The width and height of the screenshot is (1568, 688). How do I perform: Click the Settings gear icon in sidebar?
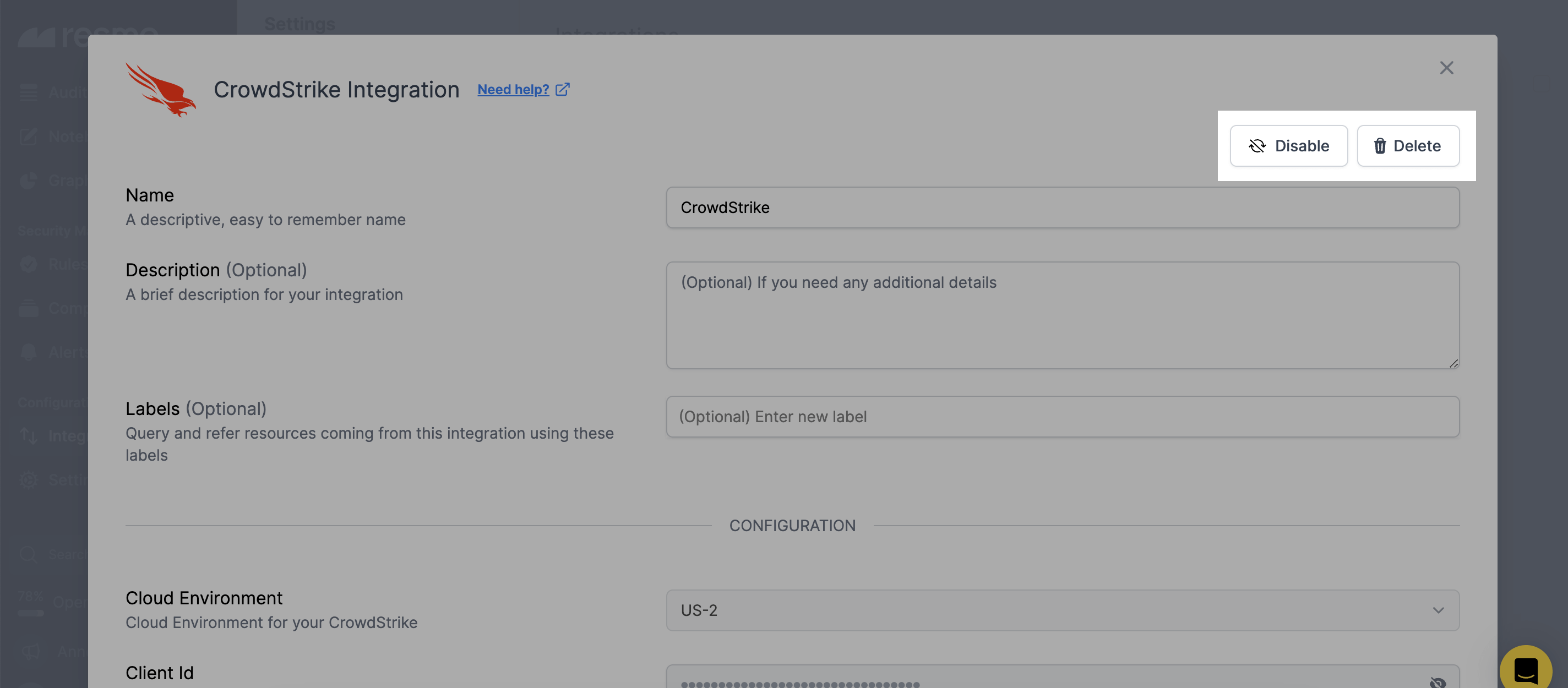pos(29,479)
